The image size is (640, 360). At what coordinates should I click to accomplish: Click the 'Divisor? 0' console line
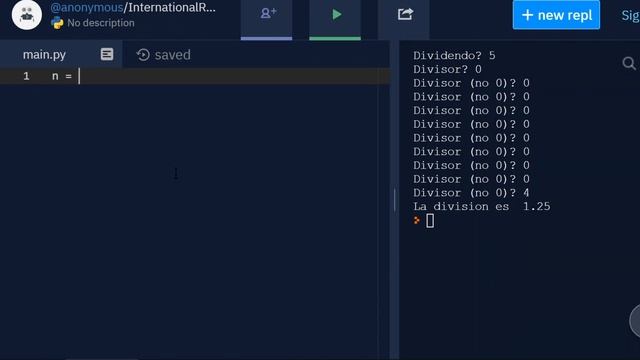[x=447, y=69]
